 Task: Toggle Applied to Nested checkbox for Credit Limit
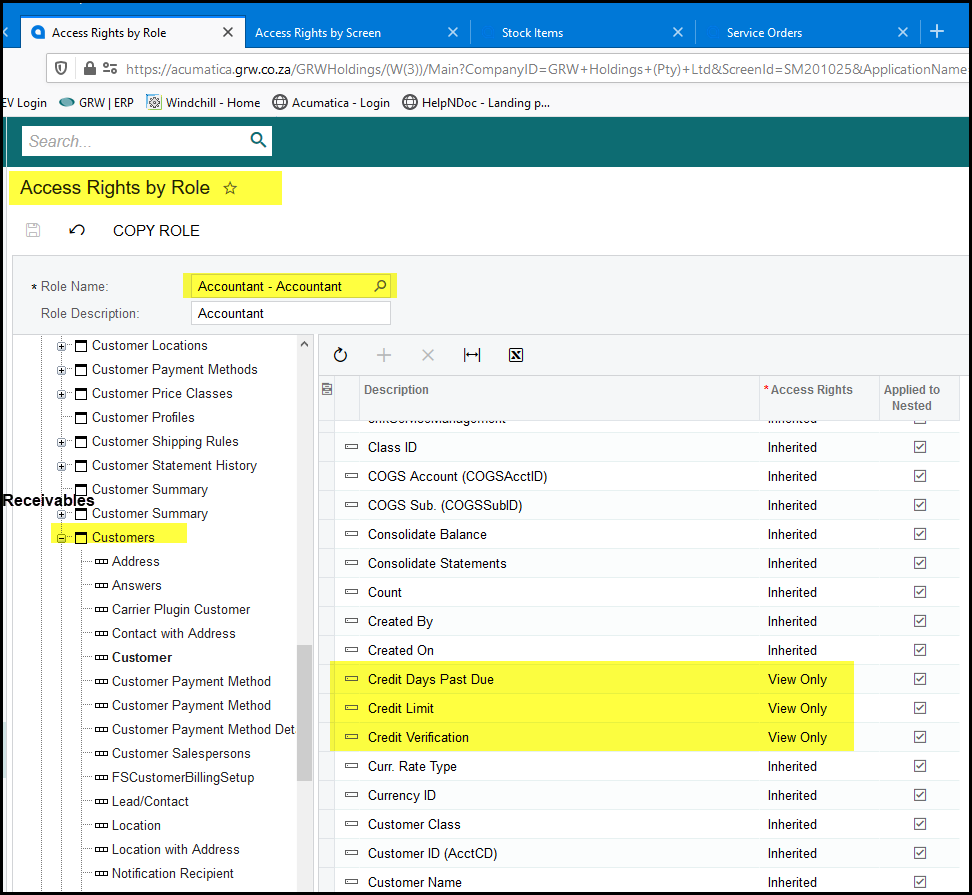920,708
